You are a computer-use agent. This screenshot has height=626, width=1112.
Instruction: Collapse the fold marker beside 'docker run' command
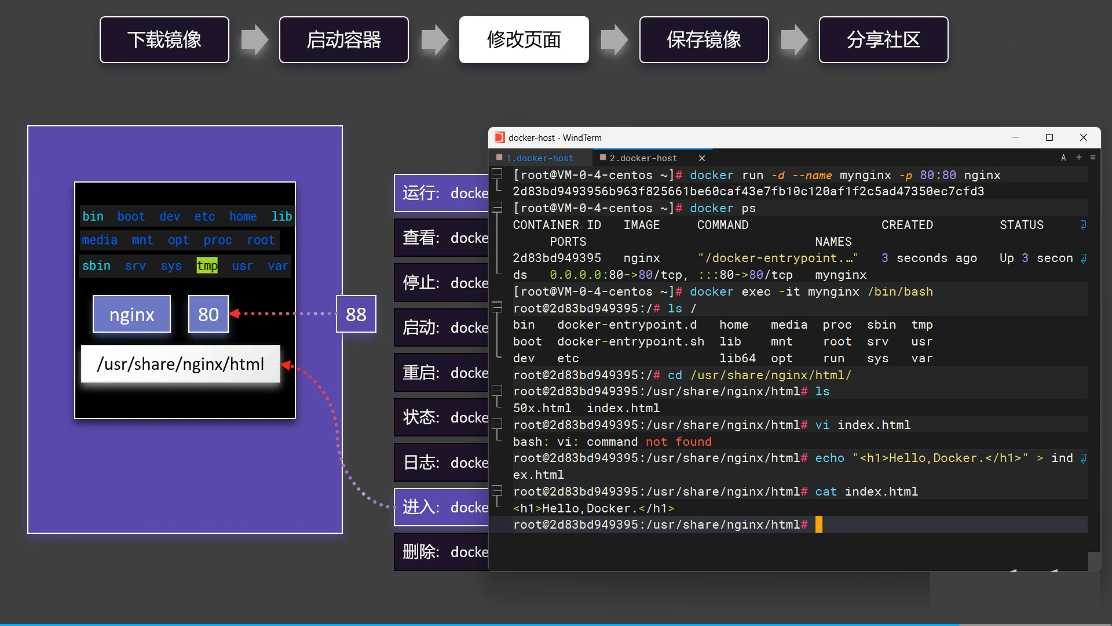click(x=496, y=175)
